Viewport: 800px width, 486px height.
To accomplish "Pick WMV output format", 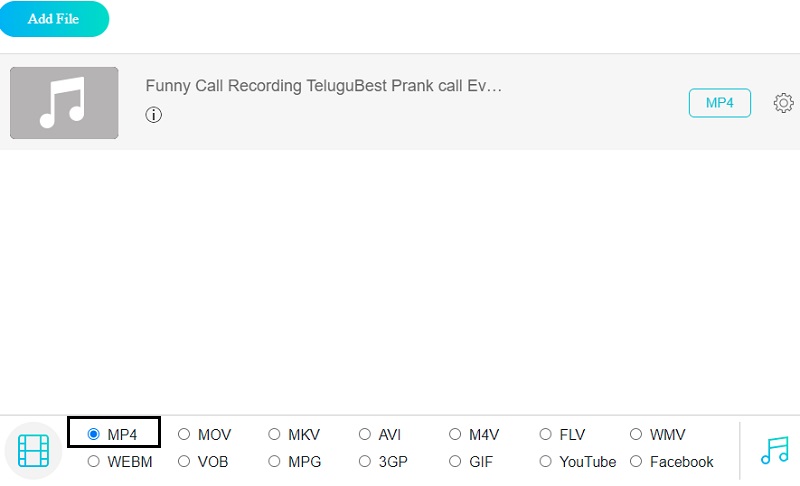I will coord(636,434).
